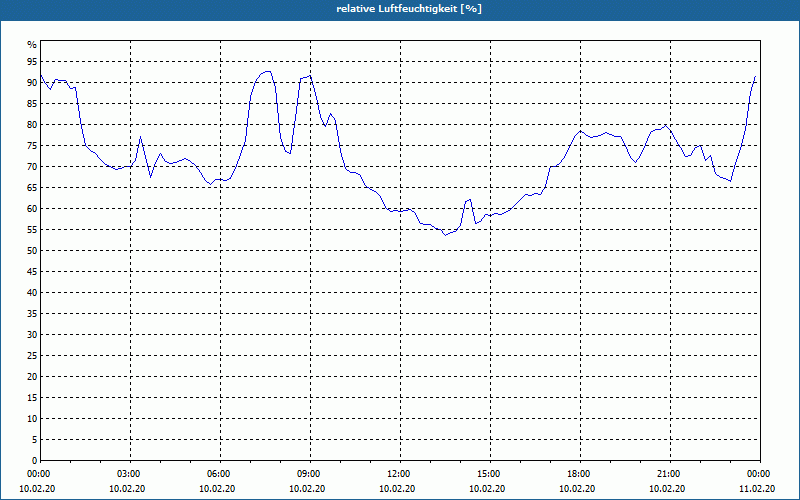Select the y-axis value '45'
This screenshot has height=500, width=800.
tap(32, 271)
